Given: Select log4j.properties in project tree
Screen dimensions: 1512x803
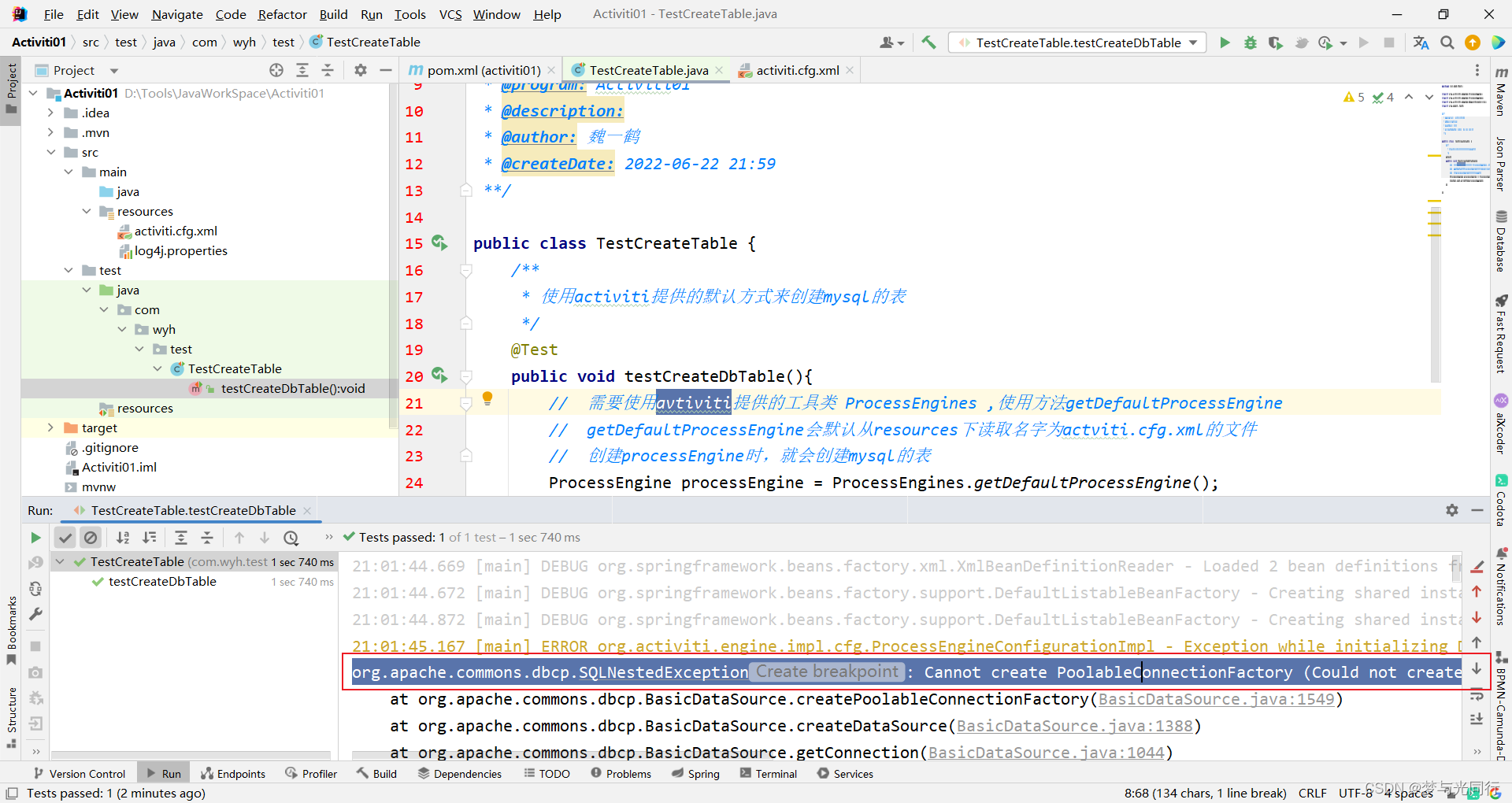Looking at the screenshot, I should pyautogui.click(x=180, y=250).
